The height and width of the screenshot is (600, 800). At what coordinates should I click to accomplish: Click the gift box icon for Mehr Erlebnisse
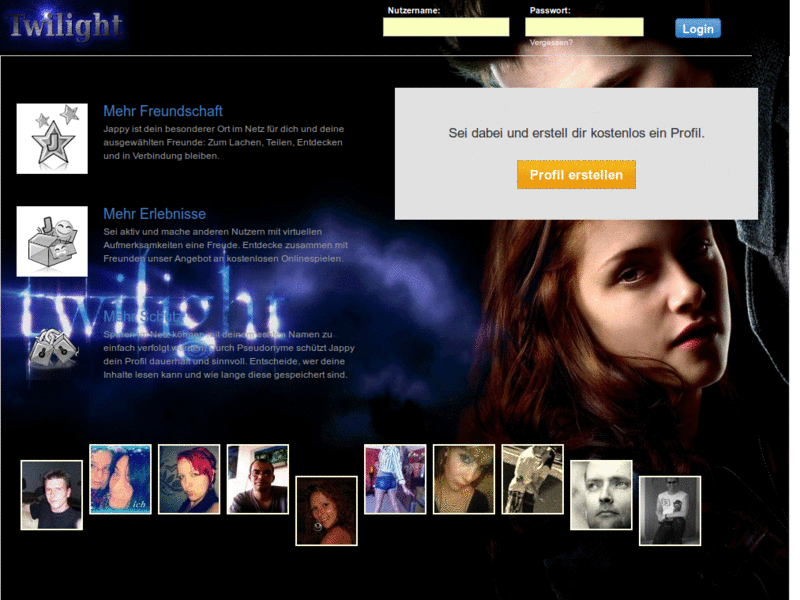coord(52,241)
